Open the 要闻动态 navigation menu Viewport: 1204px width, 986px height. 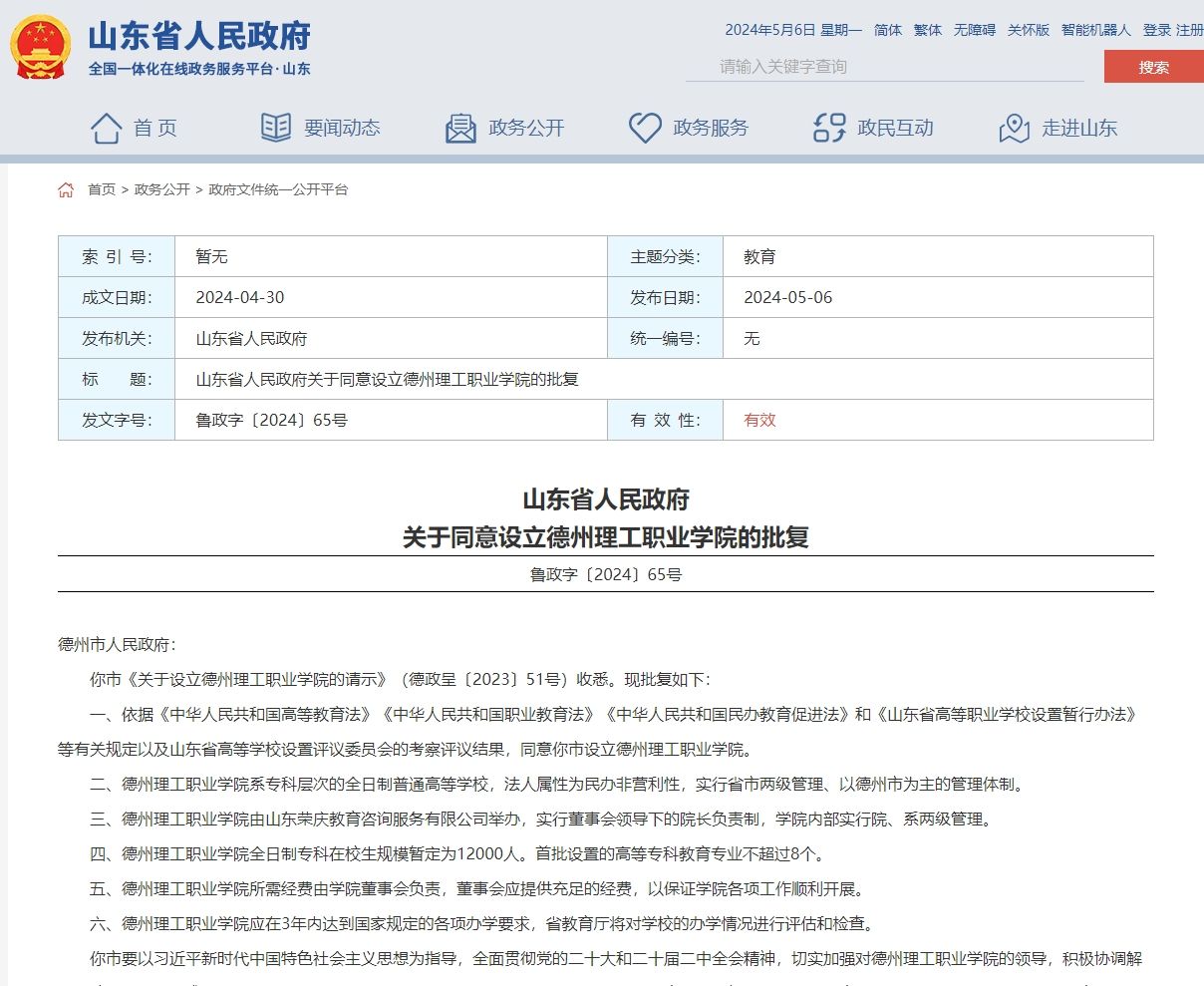(x=342, y=128)
